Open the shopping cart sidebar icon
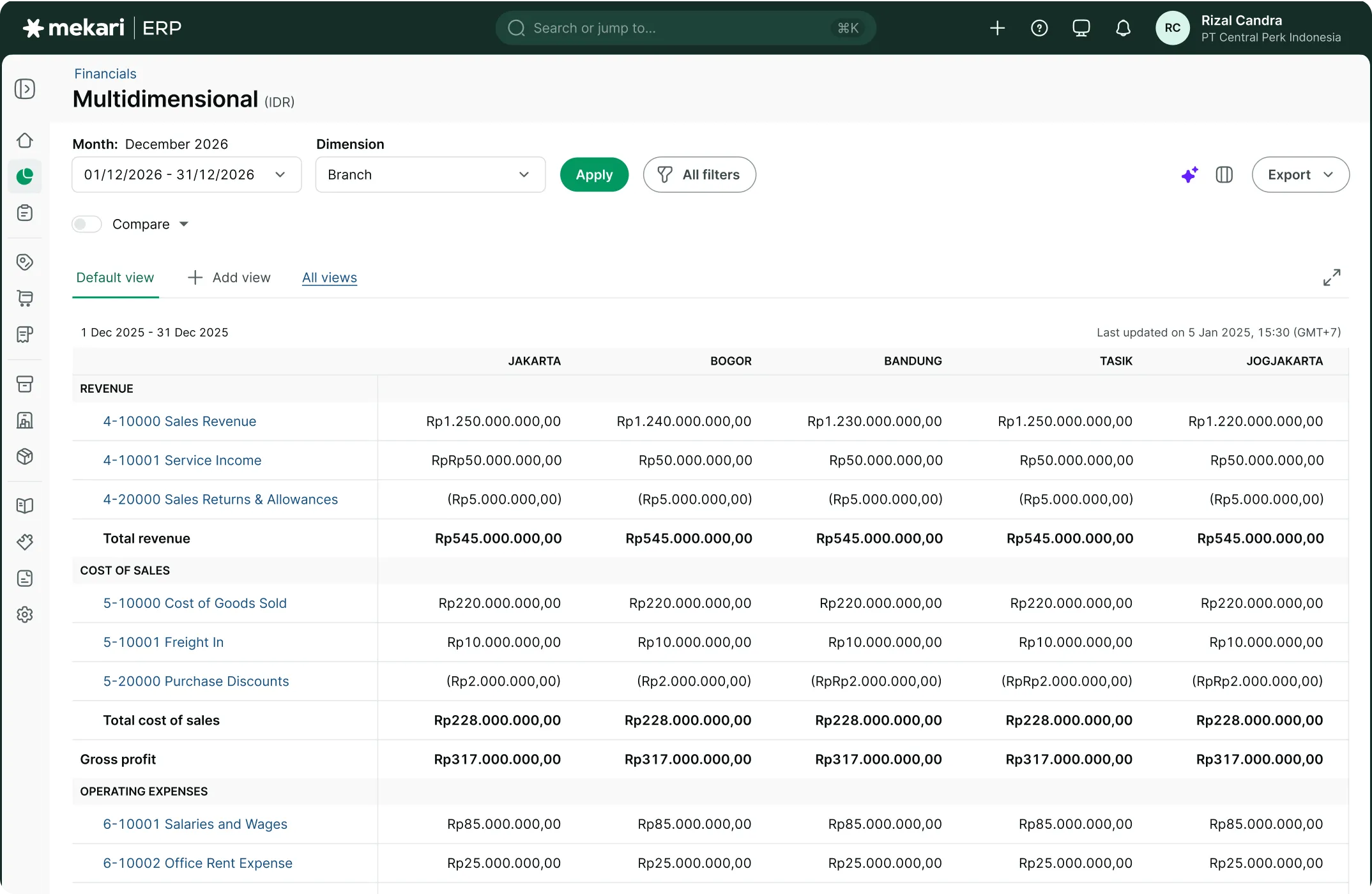Screen dimensions: 1372x894 pyautogui.click(x=25, y=298)
